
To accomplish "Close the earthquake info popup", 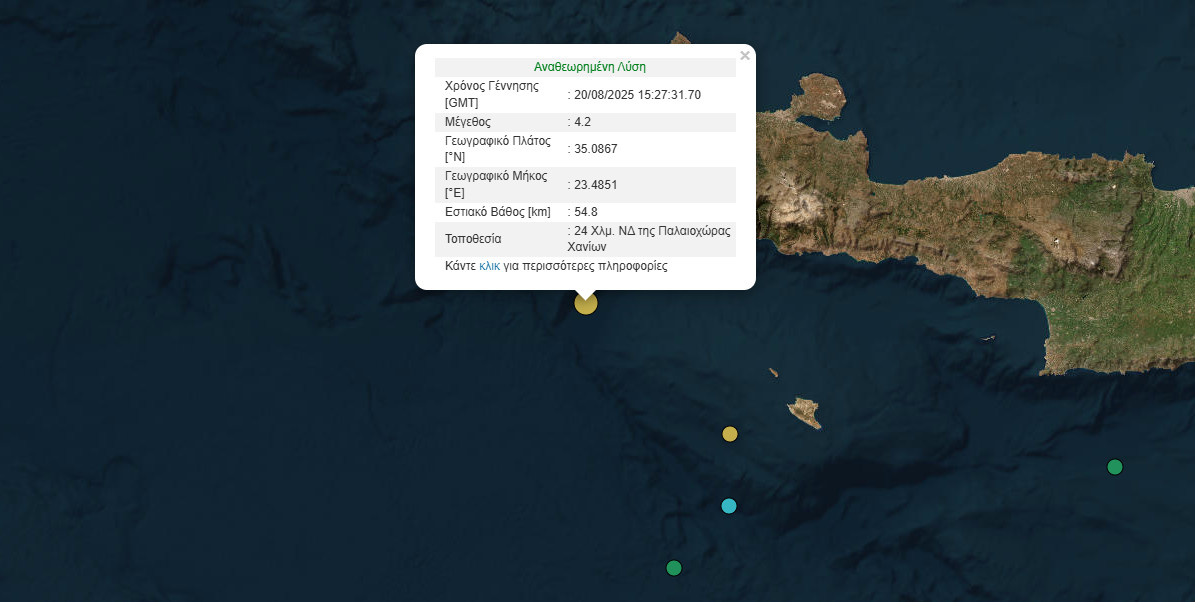I will pyautogui.click(x=744, y=56).
